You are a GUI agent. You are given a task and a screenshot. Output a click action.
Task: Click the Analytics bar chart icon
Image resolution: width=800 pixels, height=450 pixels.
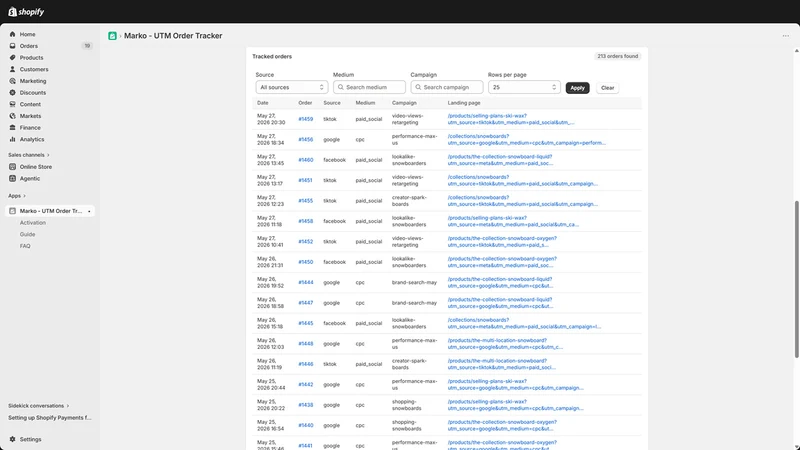pos(12,139)
